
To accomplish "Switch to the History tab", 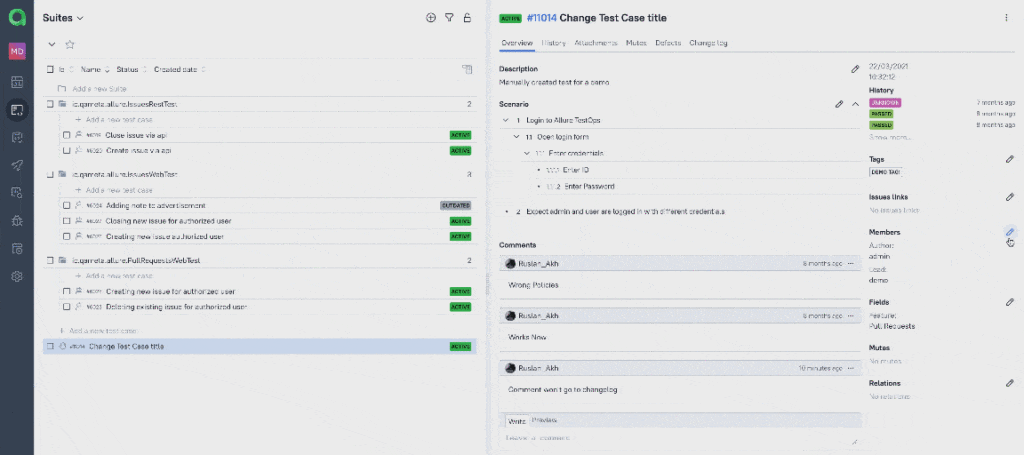I will [x=553, y=43].
